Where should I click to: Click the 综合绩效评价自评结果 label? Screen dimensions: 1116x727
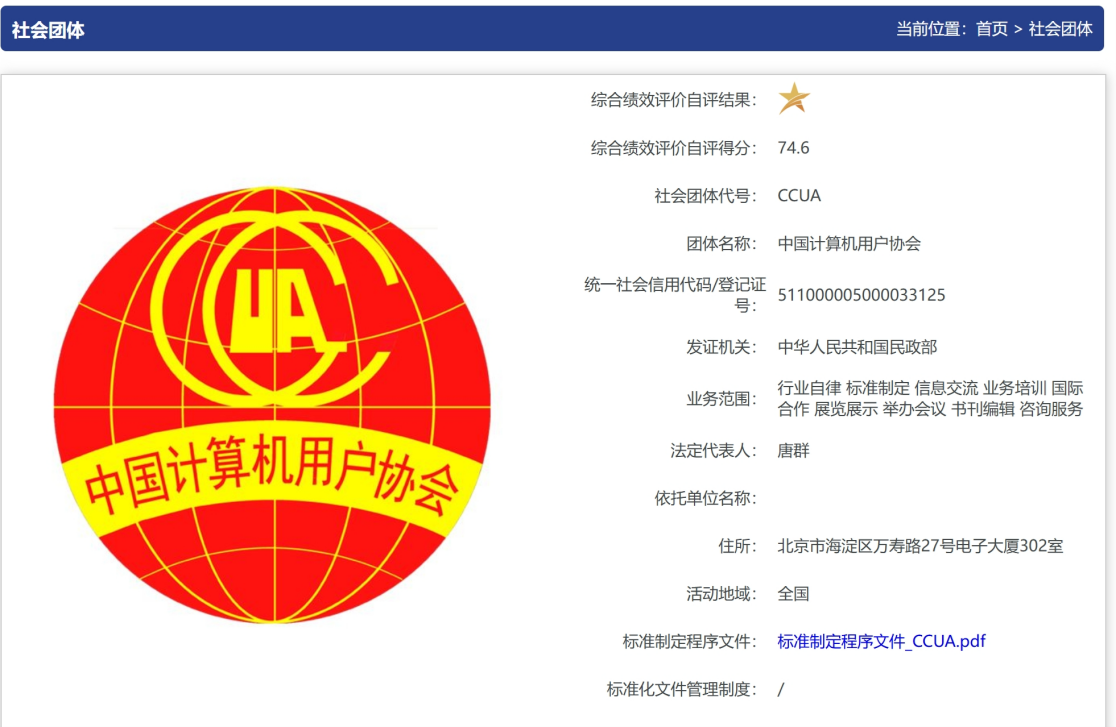coord(673,100)
